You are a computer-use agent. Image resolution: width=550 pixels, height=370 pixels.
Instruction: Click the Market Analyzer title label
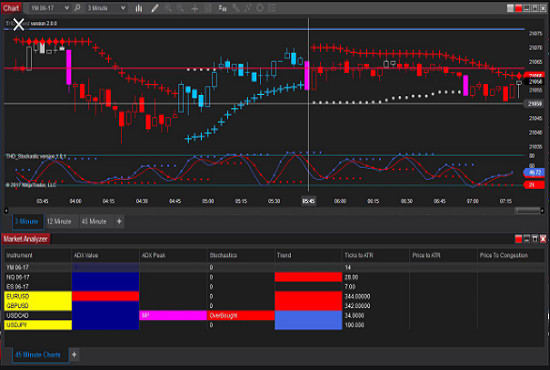tap(26, 239)
